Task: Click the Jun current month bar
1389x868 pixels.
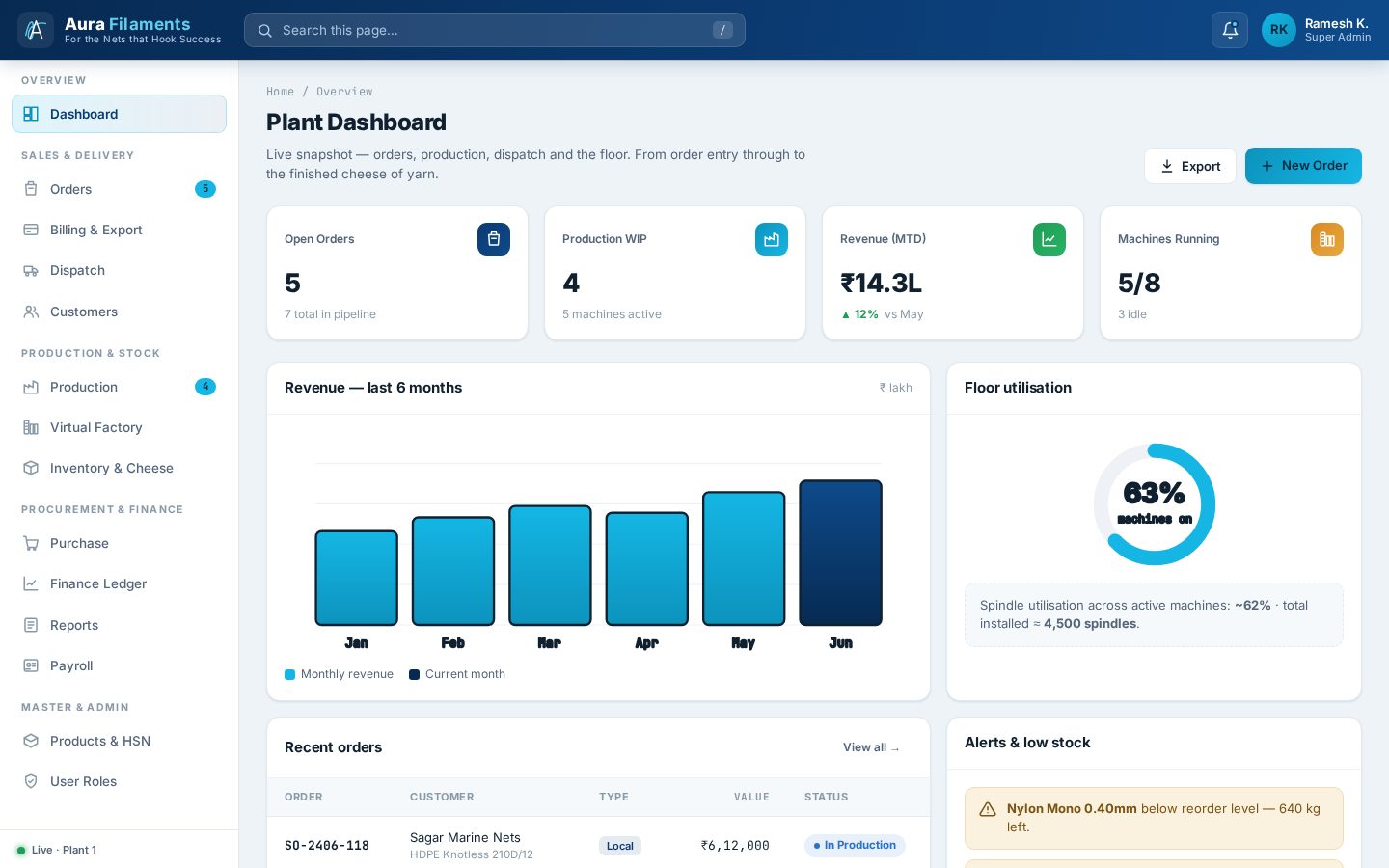Action: click(x=840, y=553)
